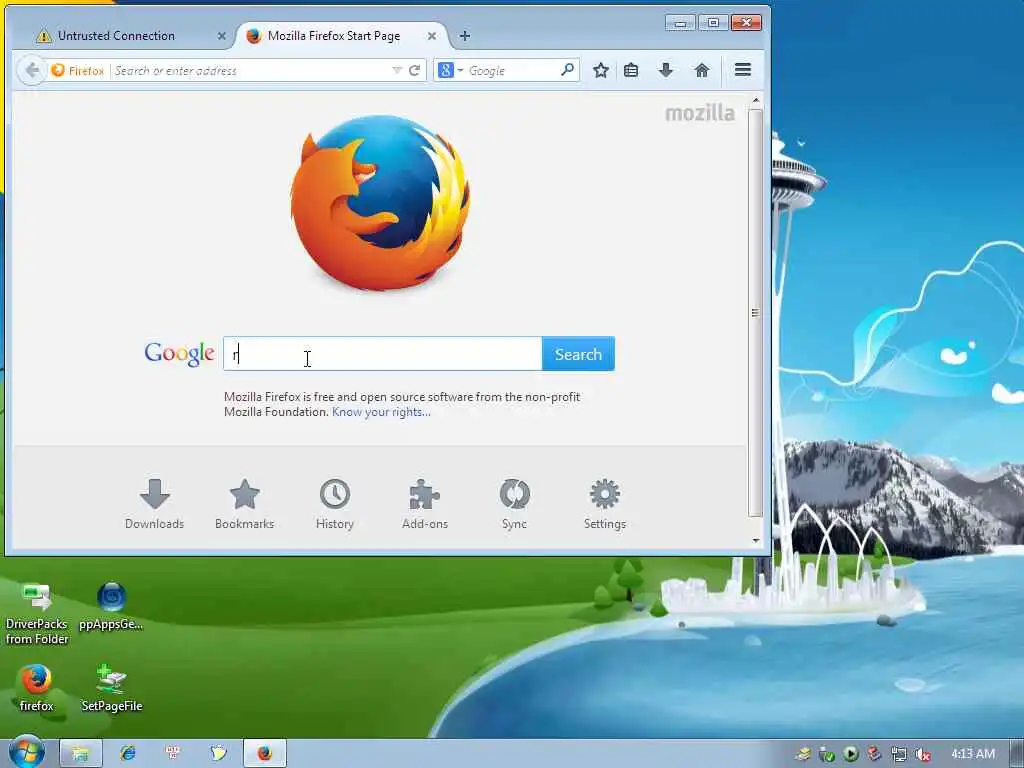Open Windows Explorer from the taskbar
The width and height of the screenshot is (1024, 768).
(x=80, y=753)
